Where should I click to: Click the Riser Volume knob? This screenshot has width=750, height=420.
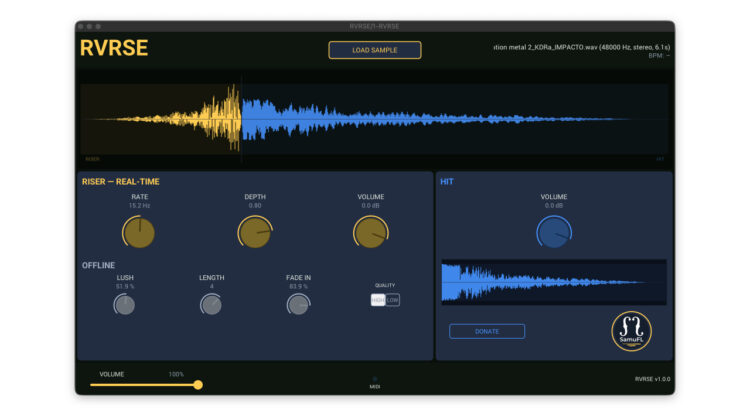[x=370, y=232]
